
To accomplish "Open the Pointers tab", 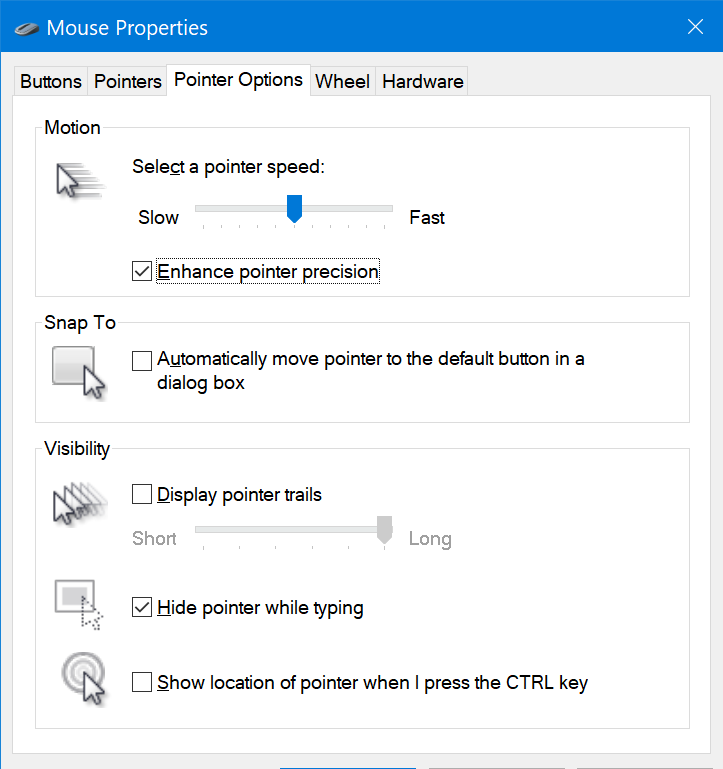I will (128, 82).
